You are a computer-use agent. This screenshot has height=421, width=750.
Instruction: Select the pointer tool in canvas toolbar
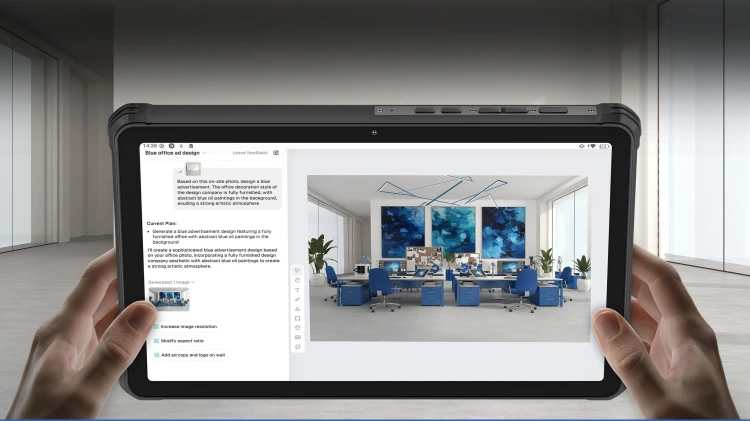click(297, 271)
